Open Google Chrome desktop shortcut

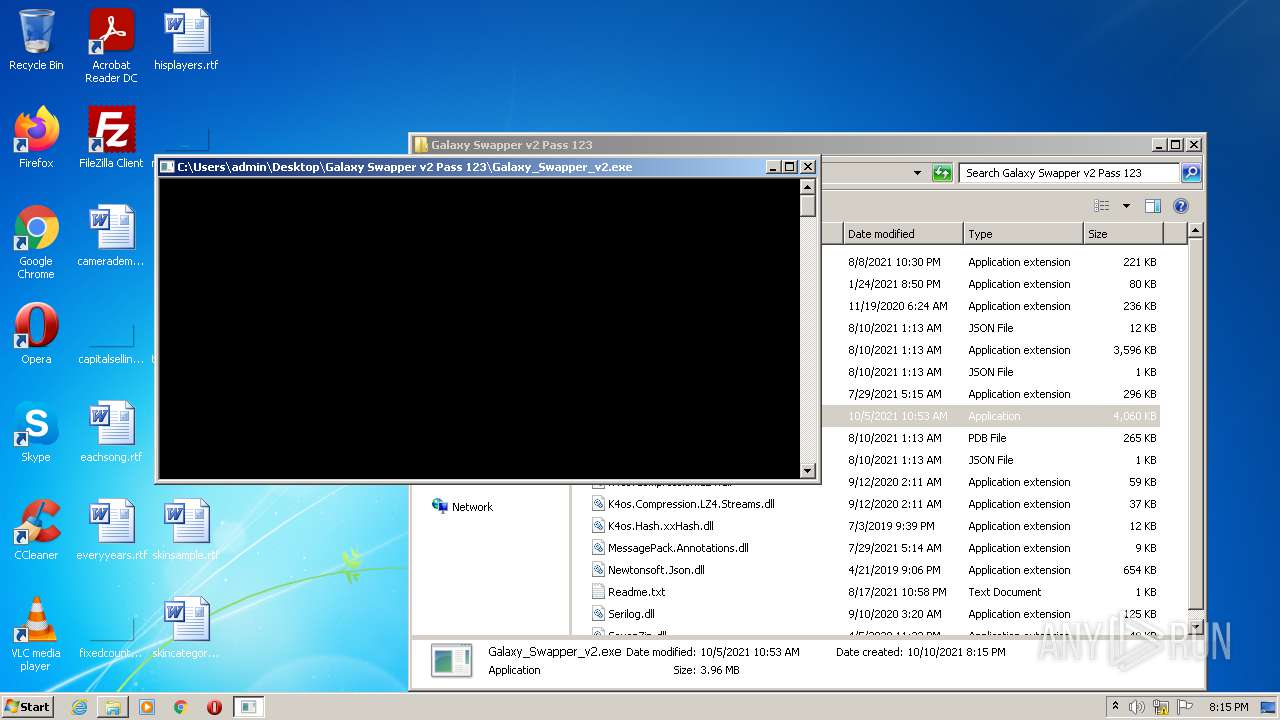[36, 242]
